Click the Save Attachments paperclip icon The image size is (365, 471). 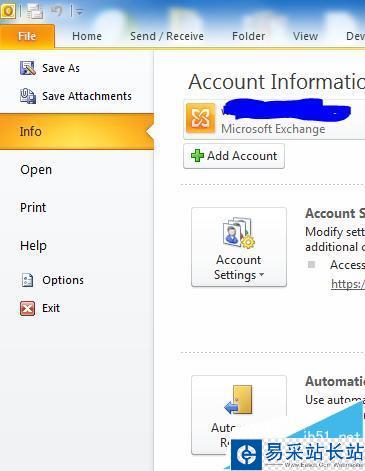(x=28, y=96)
